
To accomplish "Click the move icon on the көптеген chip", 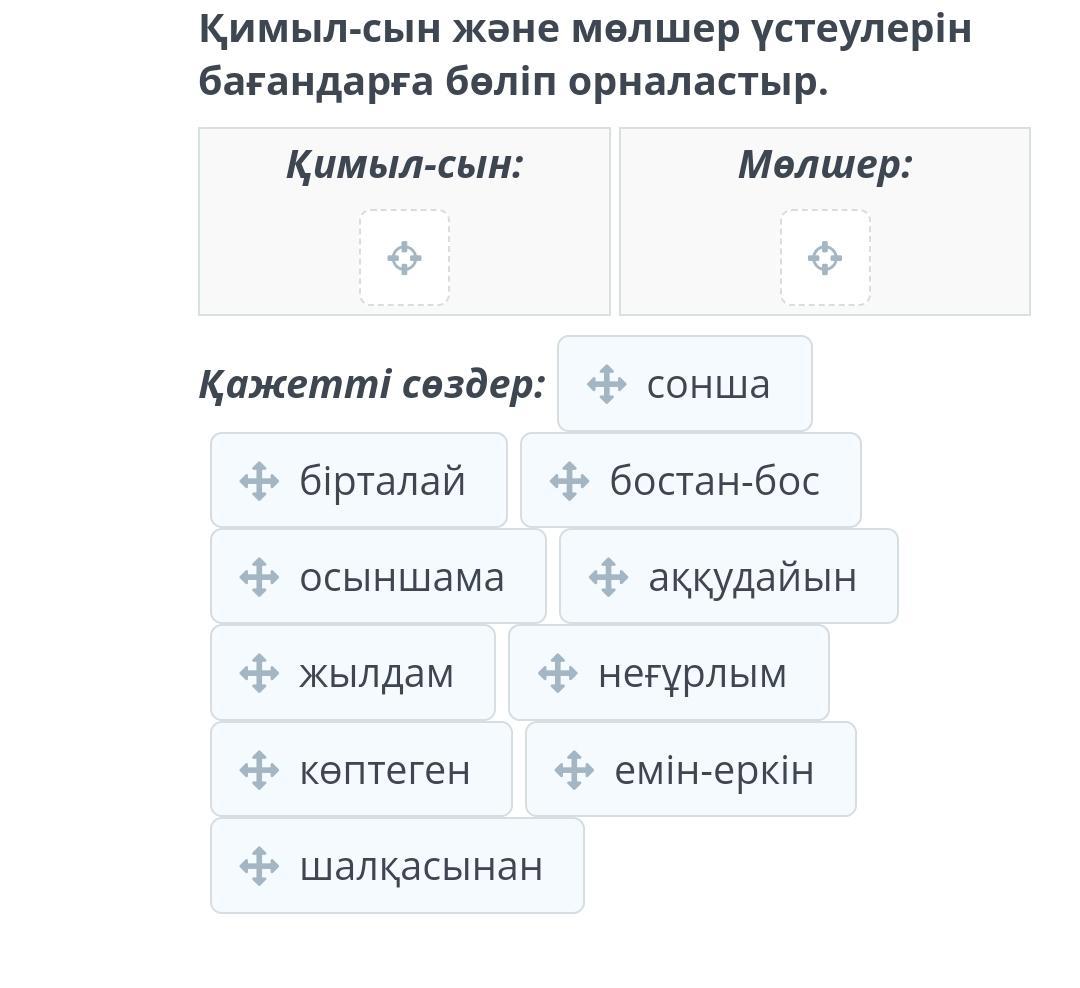I will [x=259, y=770].
